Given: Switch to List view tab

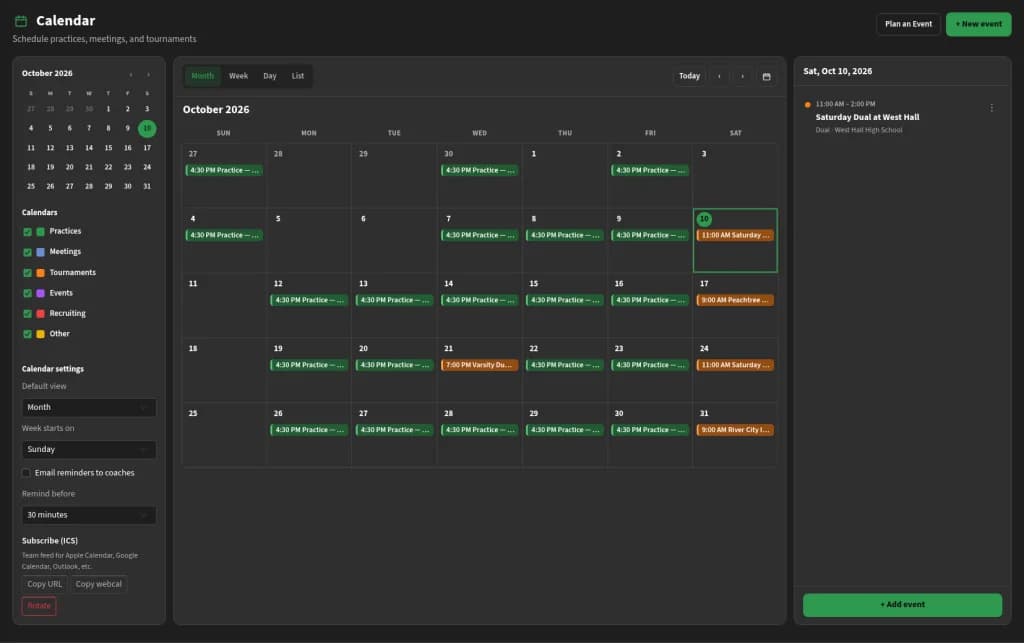Looking at the screenshot, I should click(298, 76).
